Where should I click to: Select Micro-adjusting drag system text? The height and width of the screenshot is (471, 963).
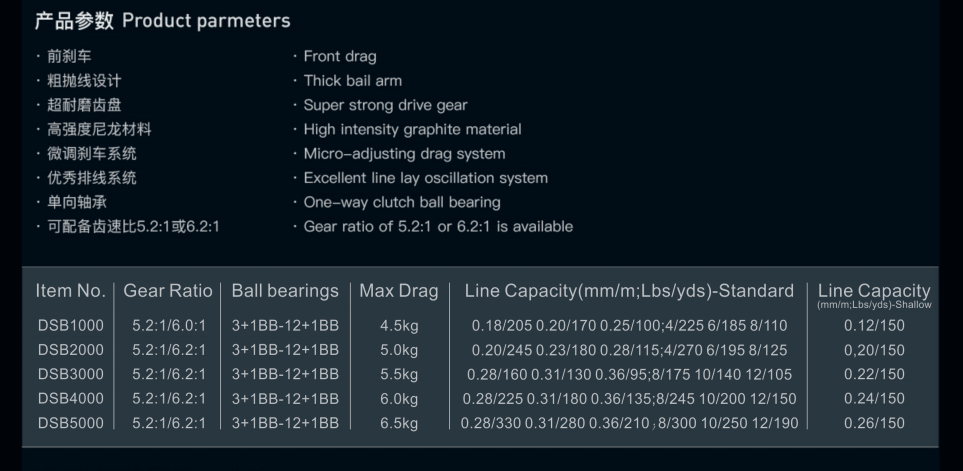[404, 154]
